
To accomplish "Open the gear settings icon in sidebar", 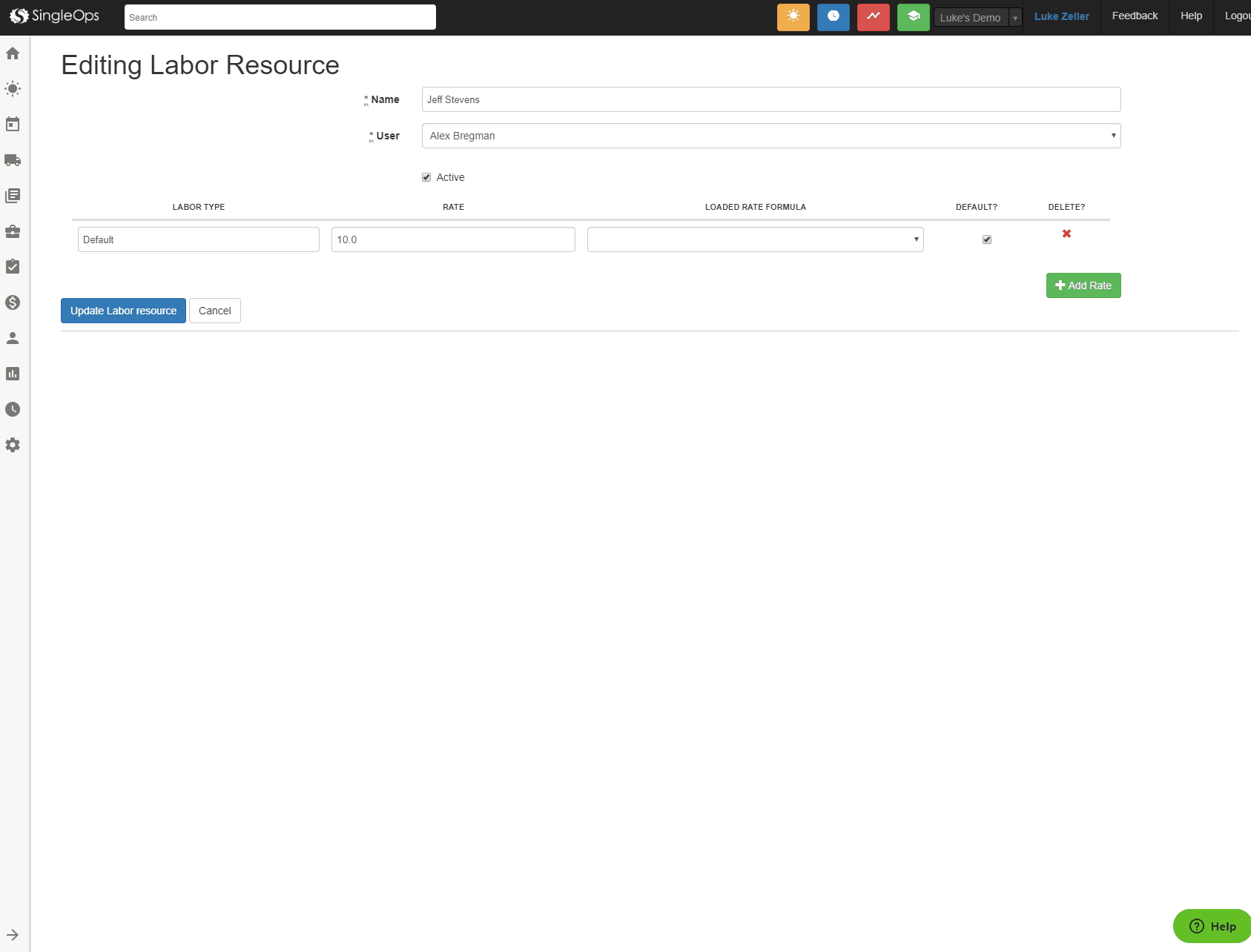I will point(13,445).
